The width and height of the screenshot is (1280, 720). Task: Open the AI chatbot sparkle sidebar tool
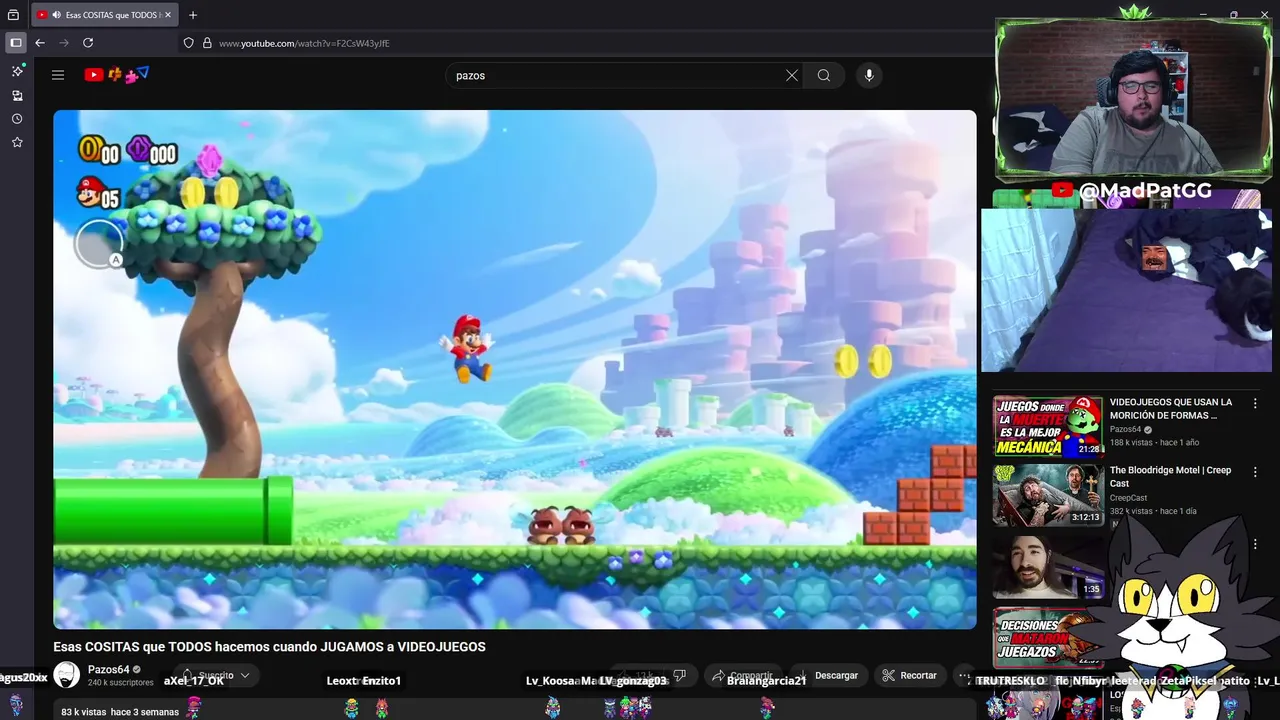(17, 71)
